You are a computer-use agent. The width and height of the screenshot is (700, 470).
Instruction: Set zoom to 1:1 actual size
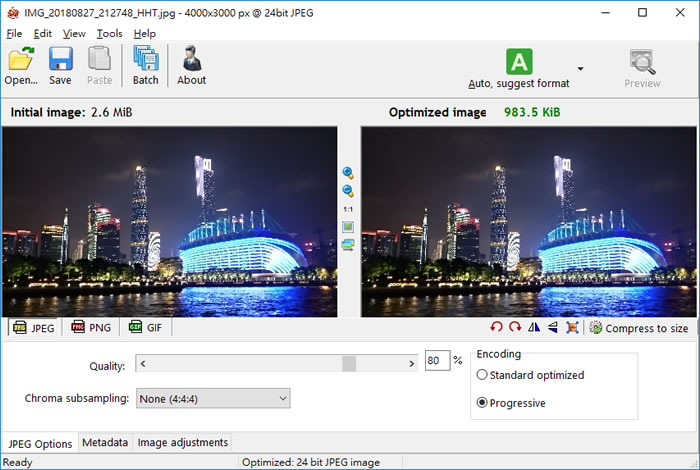tap(348, 209)
